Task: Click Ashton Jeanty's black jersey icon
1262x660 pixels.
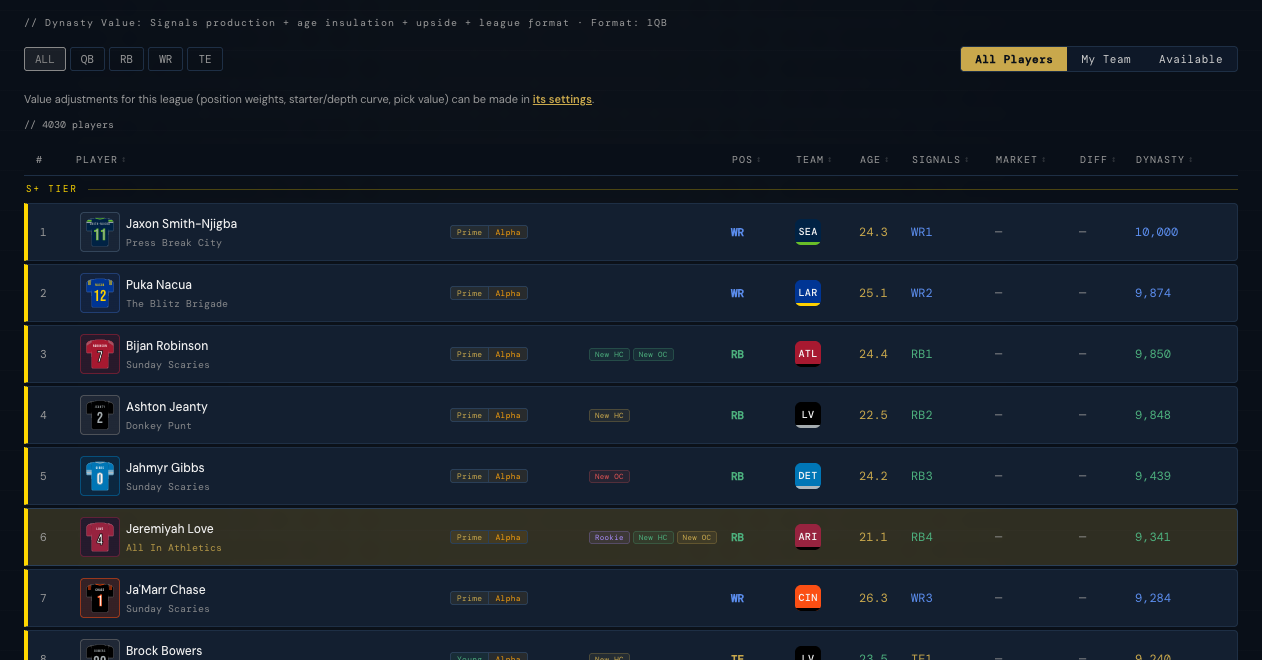Action: [x=100, y=415]
